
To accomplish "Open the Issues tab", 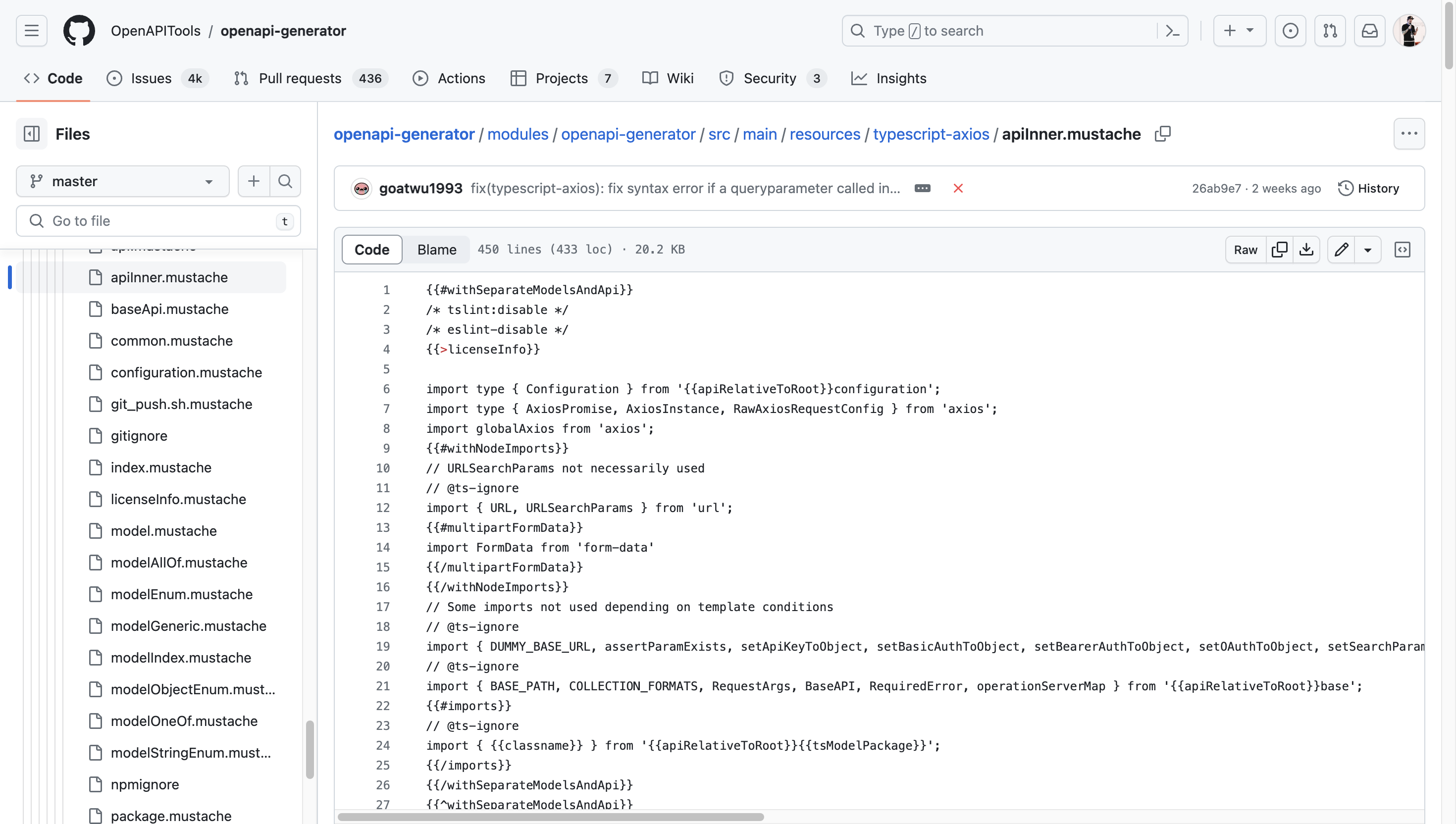I will 157,78.
